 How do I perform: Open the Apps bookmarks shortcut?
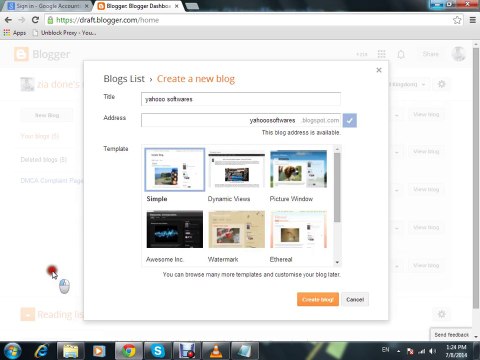pyautogui.click(x=15, y=33)
